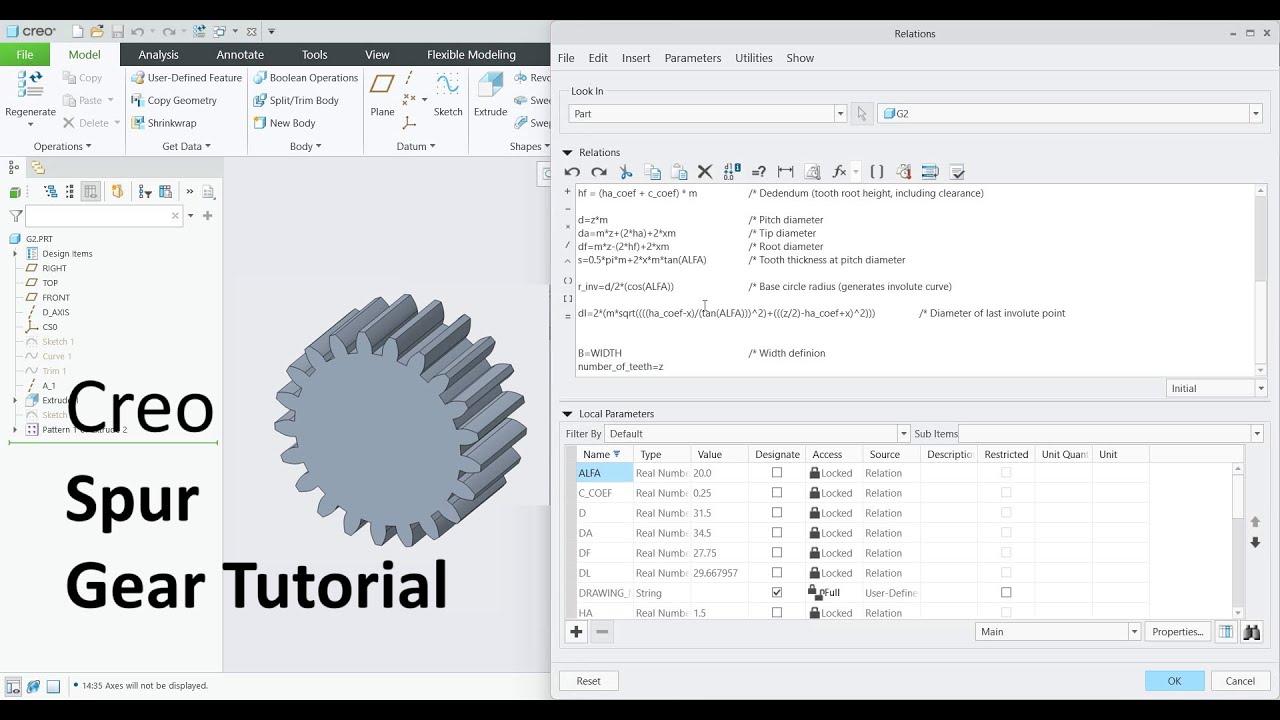Expand the Get Data group dropdown
Viewport: 1280px width, 720px height.
[x=186, y=146]
